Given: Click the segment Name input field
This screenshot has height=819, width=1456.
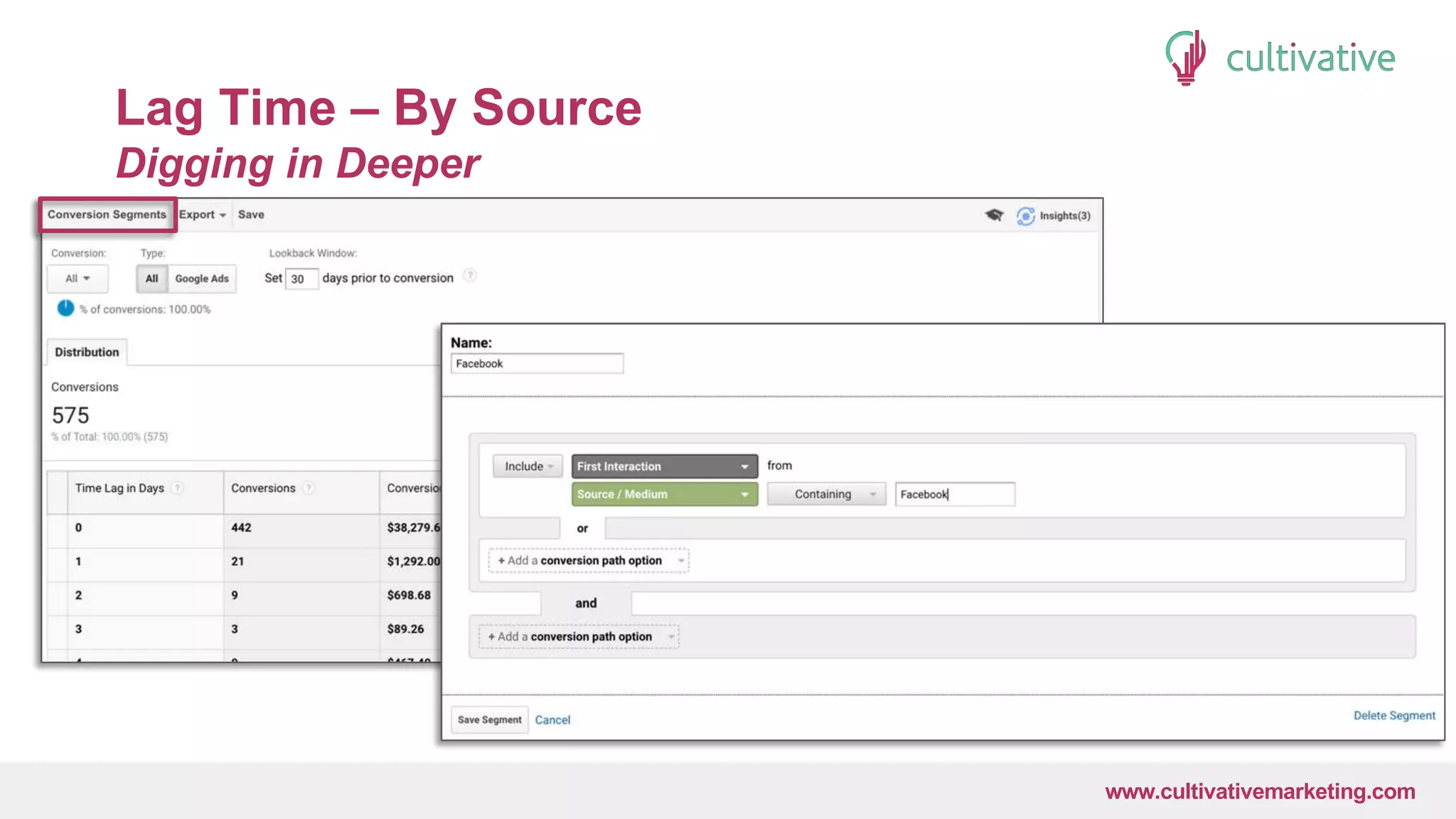Looking at the screenshot, I should coord(537,363).
